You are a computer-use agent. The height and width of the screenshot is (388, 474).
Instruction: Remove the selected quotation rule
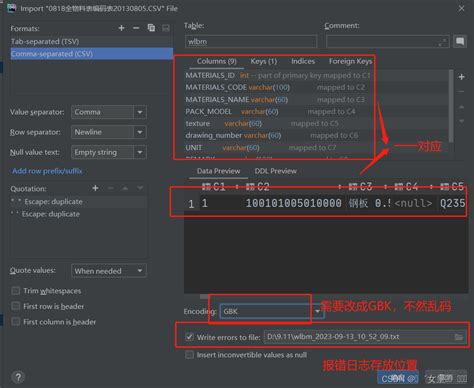coord(111,188)
